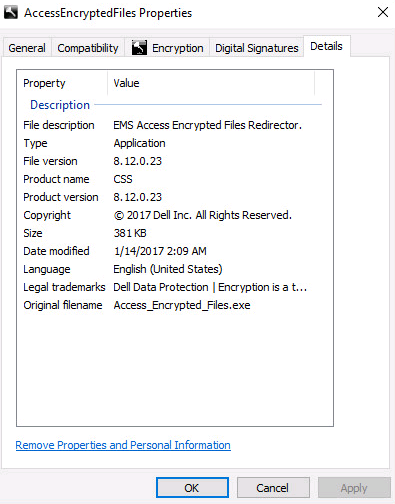
Task: Click the AccessEncryptedFiles title bar icon
Action: click(x=11, y=13)
